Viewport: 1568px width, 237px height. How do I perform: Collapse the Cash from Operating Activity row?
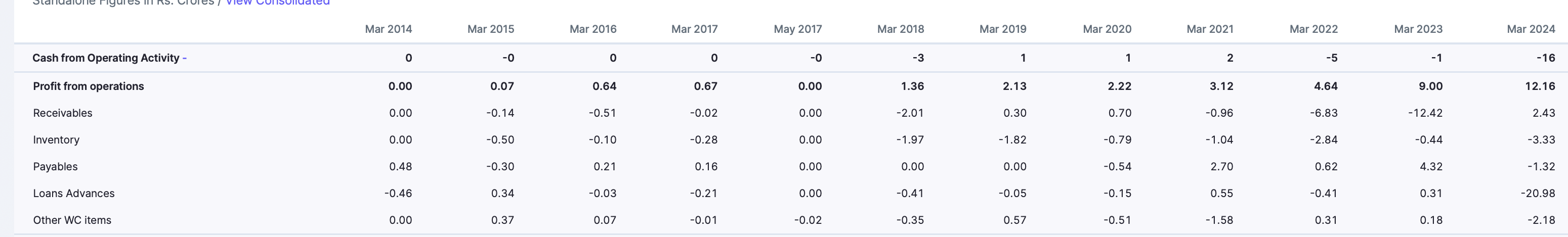pyautogui.click(x=110, y=58)
